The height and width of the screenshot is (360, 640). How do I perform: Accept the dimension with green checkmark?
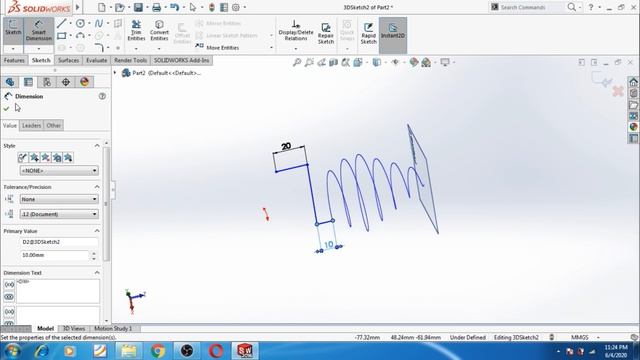coord(6,108)
